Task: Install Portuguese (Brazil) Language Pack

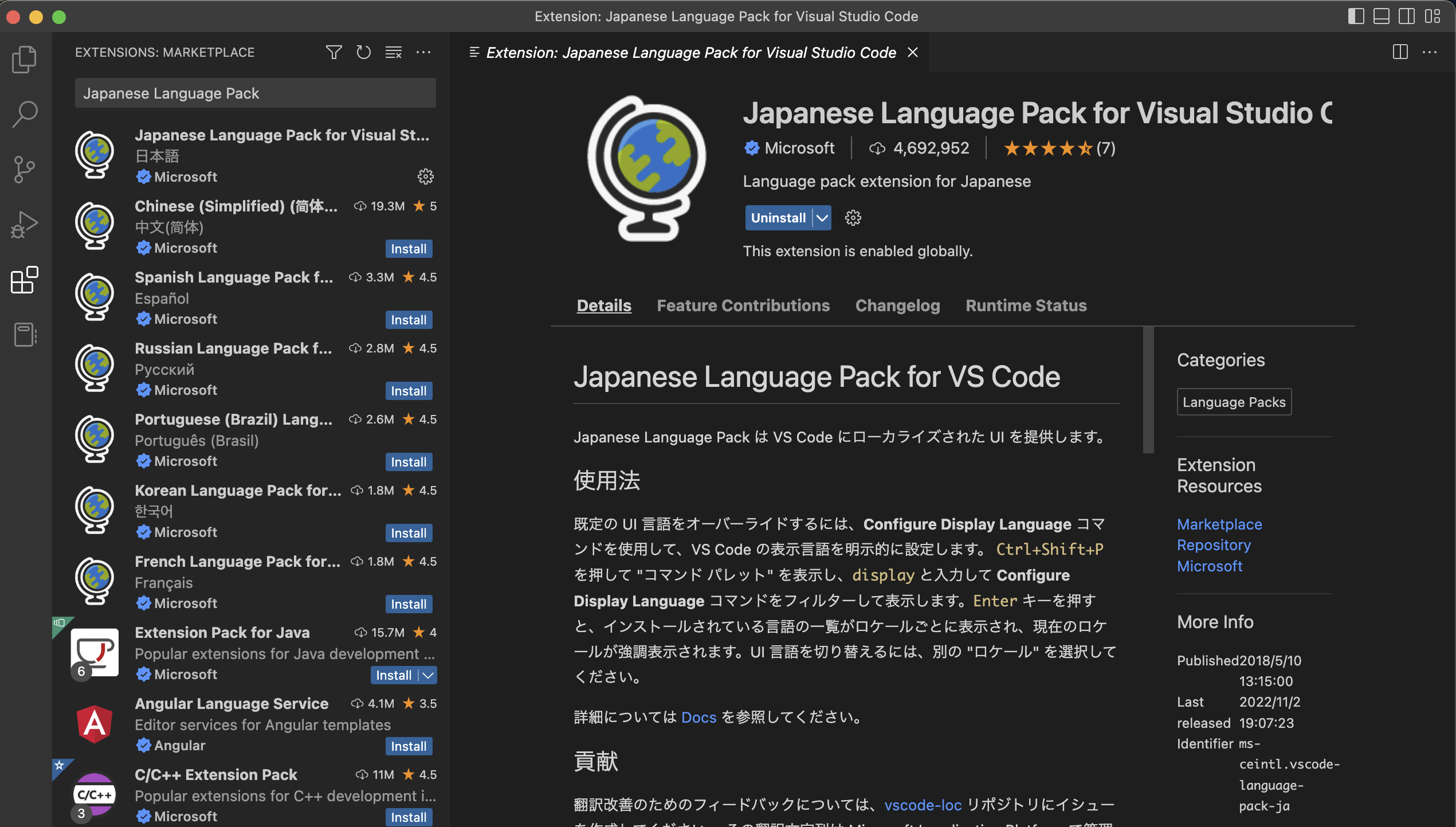Action: [x=409, y=462]
